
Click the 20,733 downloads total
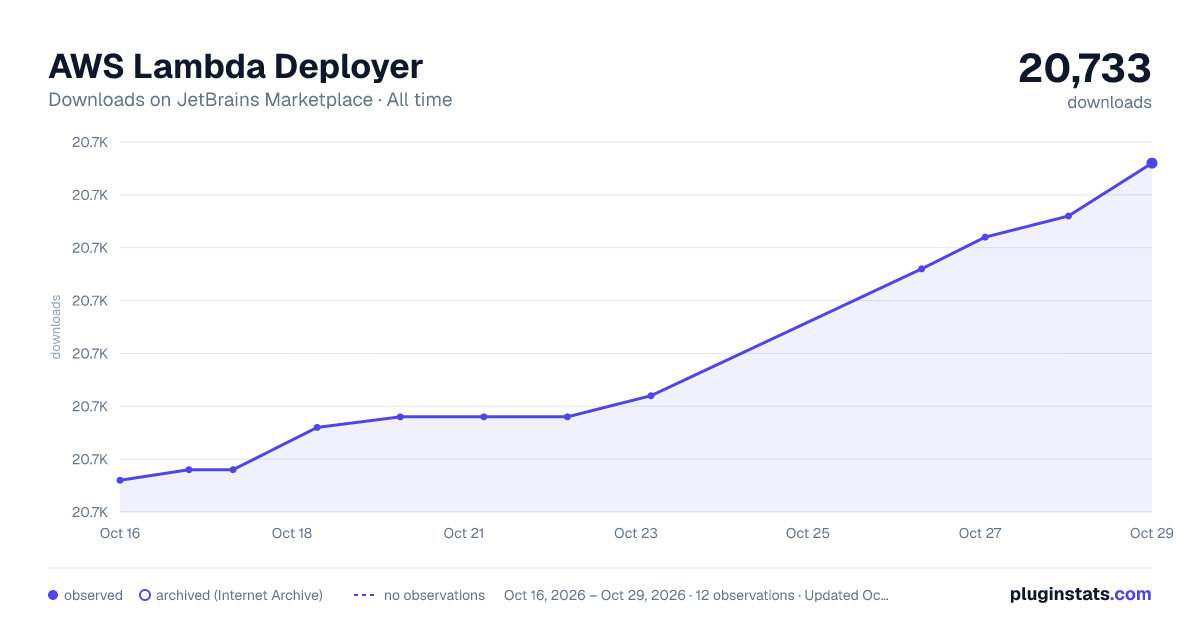point(1085,69)
